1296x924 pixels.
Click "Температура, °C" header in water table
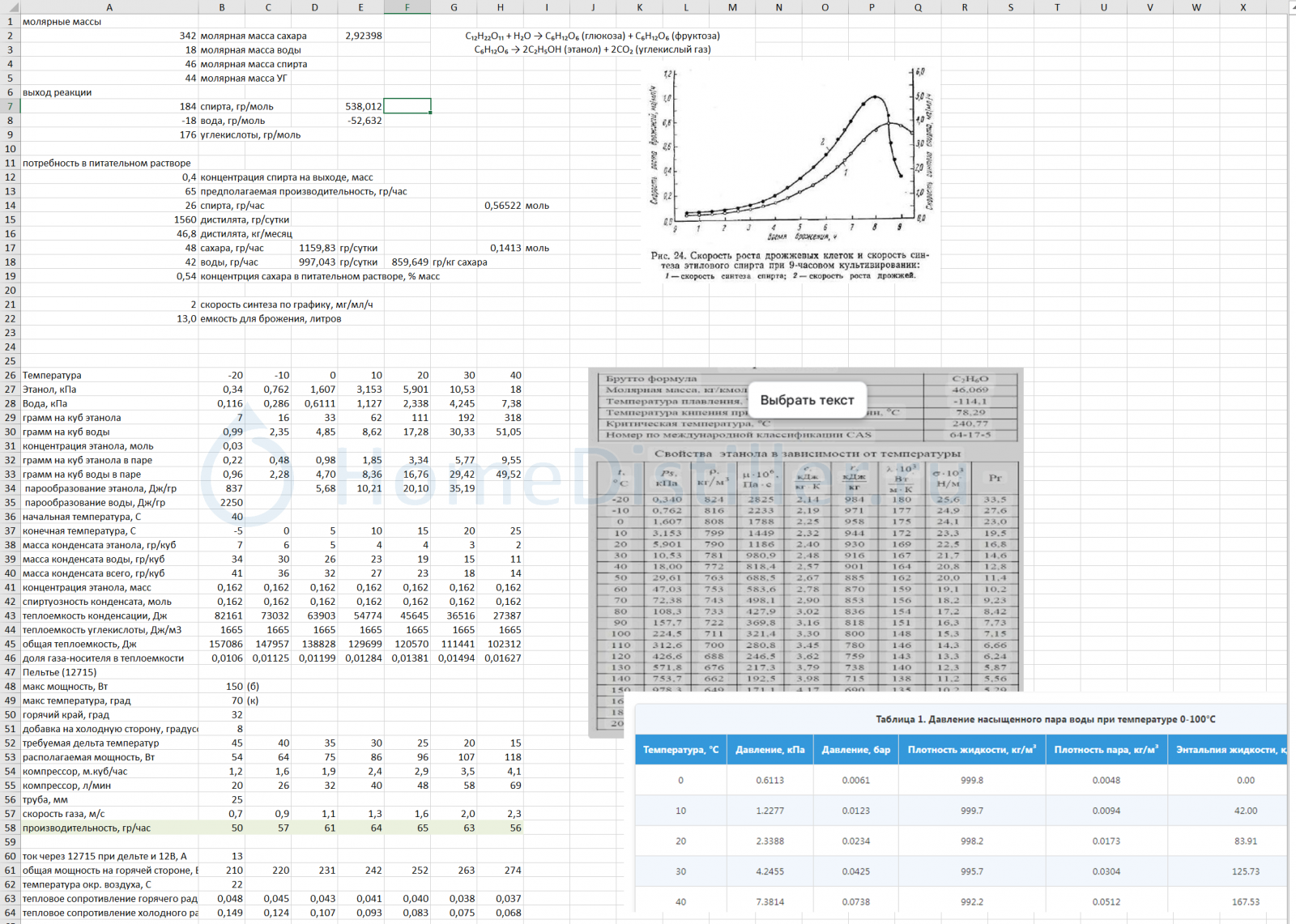[680, 750]
